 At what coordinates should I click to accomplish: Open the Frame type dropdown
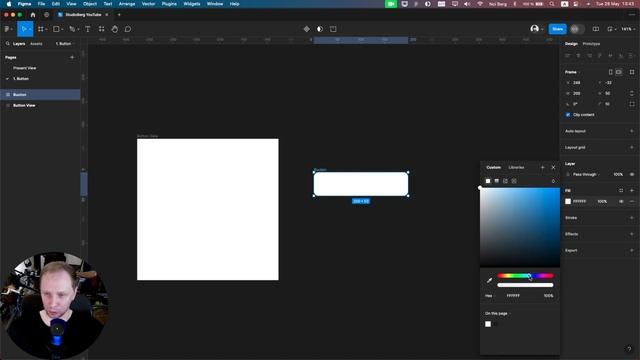573,72
